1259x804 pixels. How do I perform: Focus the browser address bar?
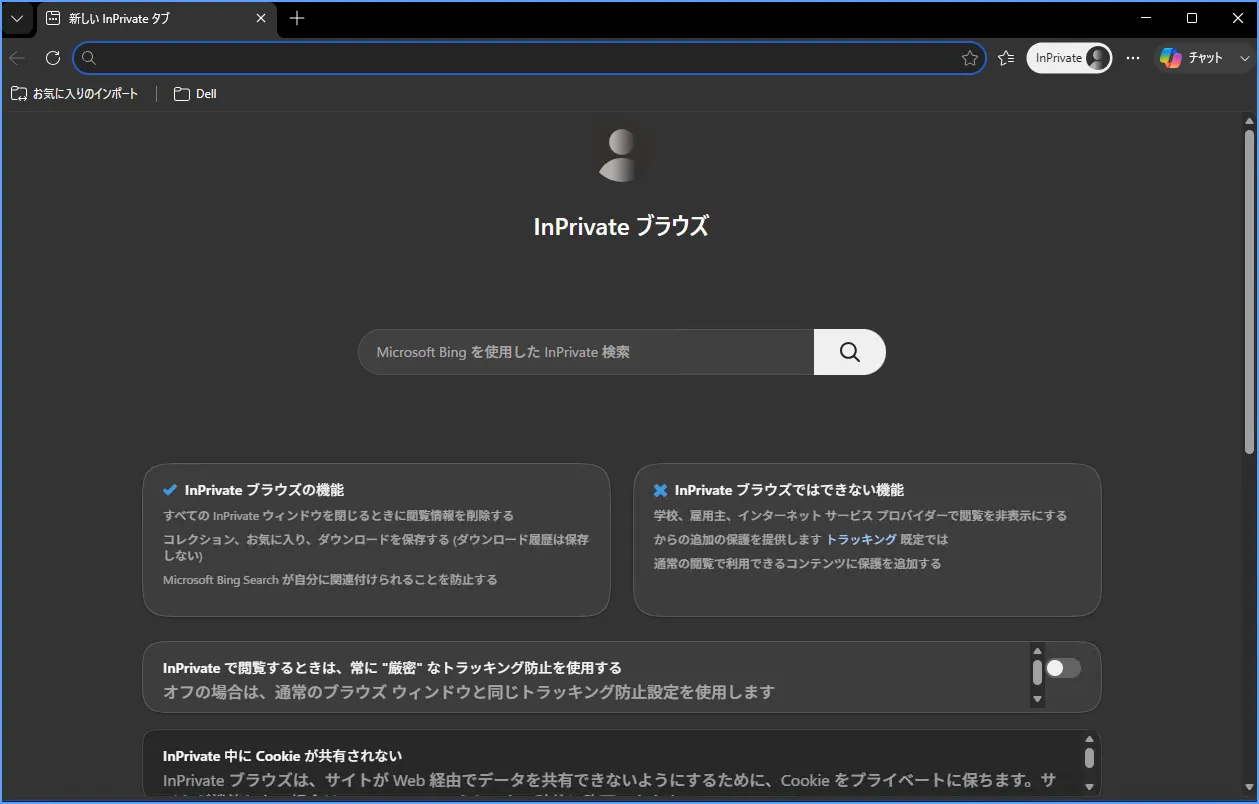point(529,58)
